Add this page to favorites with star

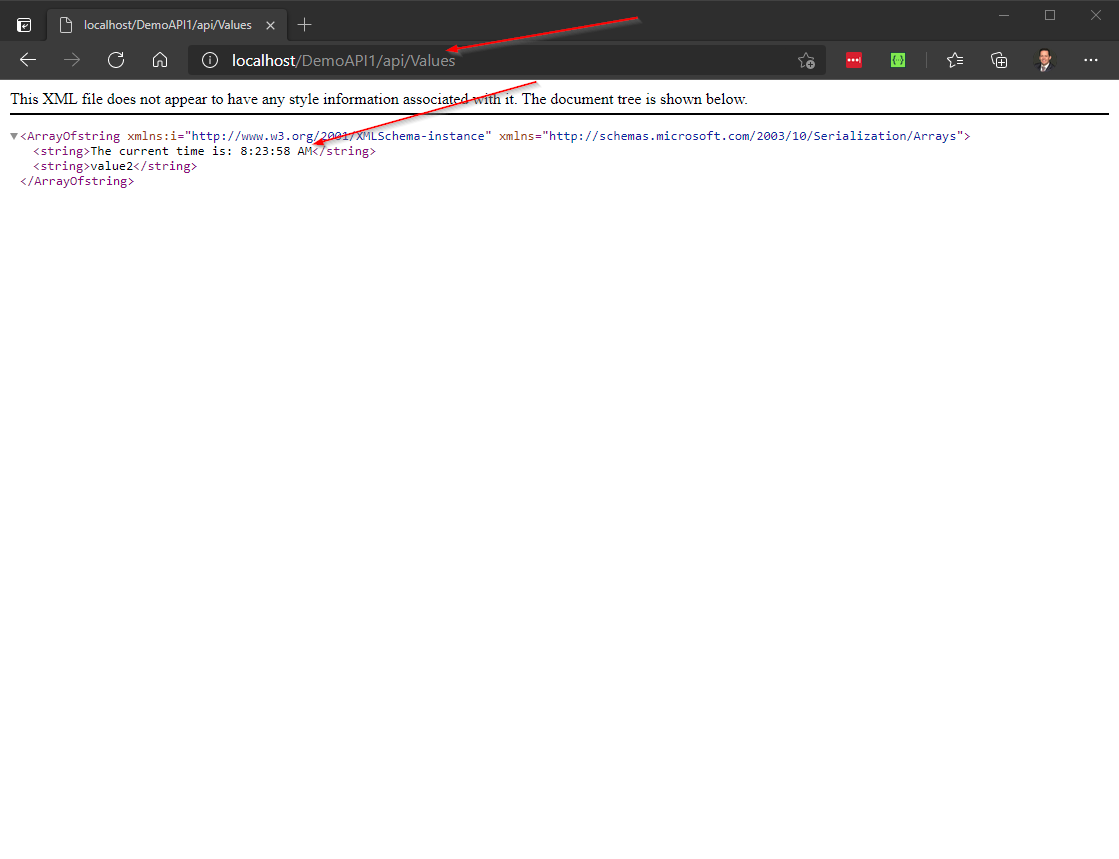(806, 60)
